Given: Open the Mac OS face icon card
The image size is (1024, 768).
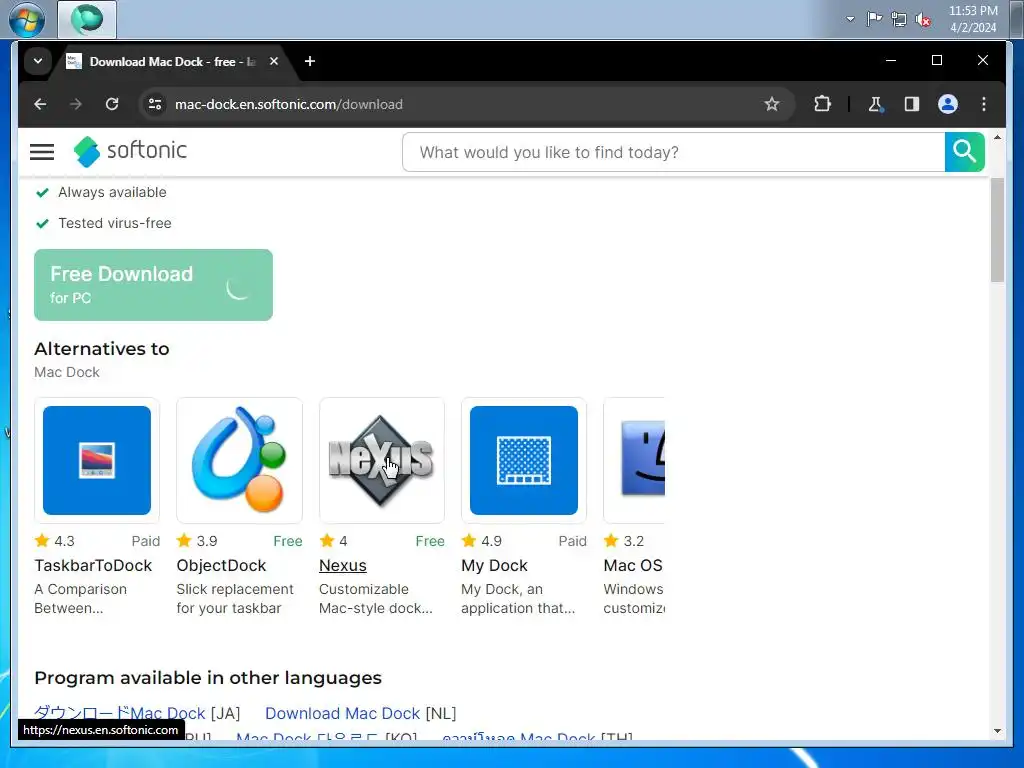Looking at the screenshot, I should 634,460.
